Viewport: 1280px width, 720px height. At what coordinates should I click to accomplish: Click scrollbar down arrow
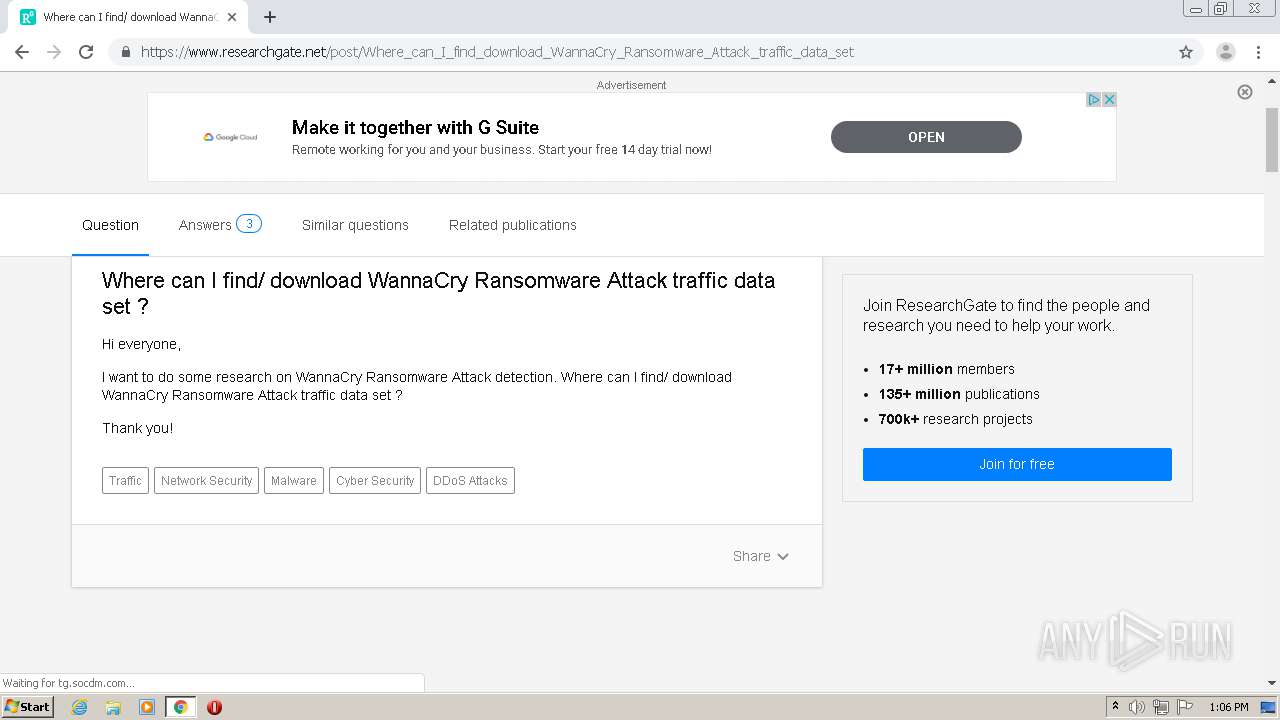(x=1272, y=683)
